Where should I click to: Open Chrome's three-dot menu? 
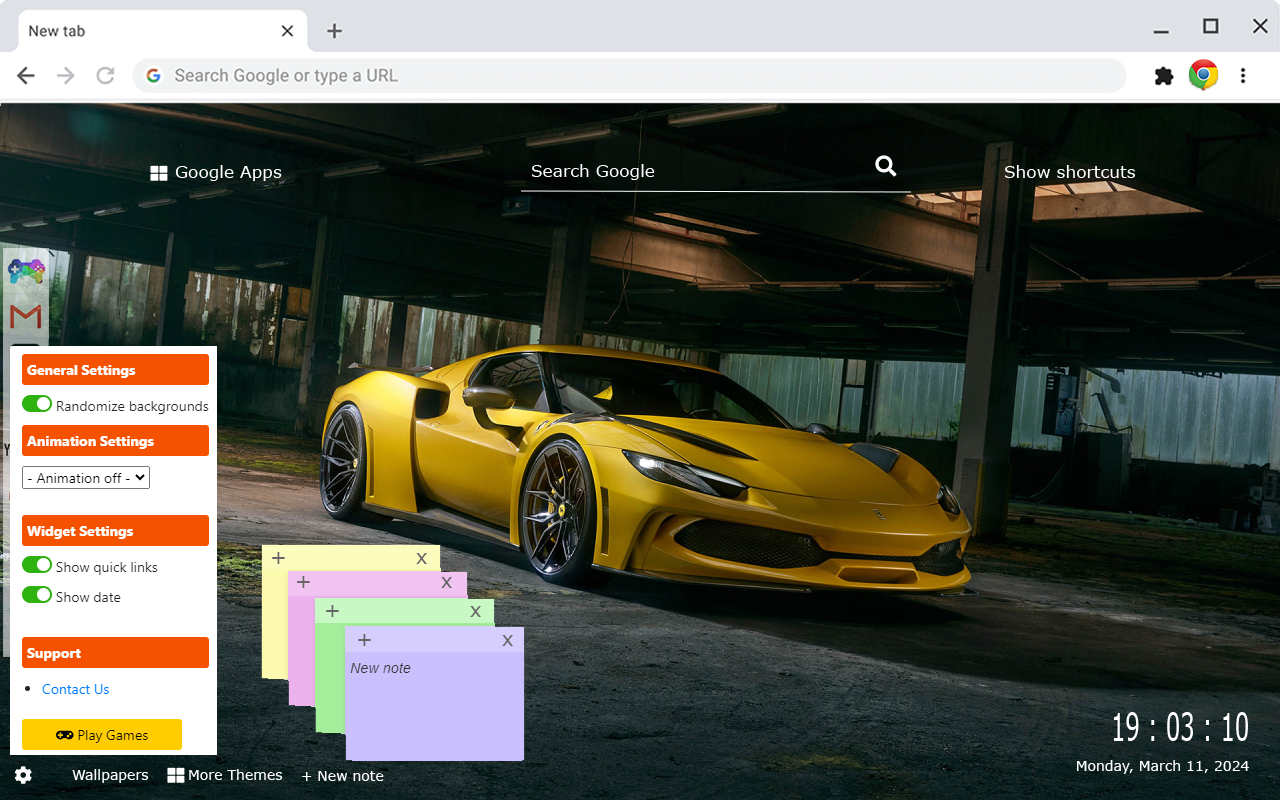coord(1243,76)
